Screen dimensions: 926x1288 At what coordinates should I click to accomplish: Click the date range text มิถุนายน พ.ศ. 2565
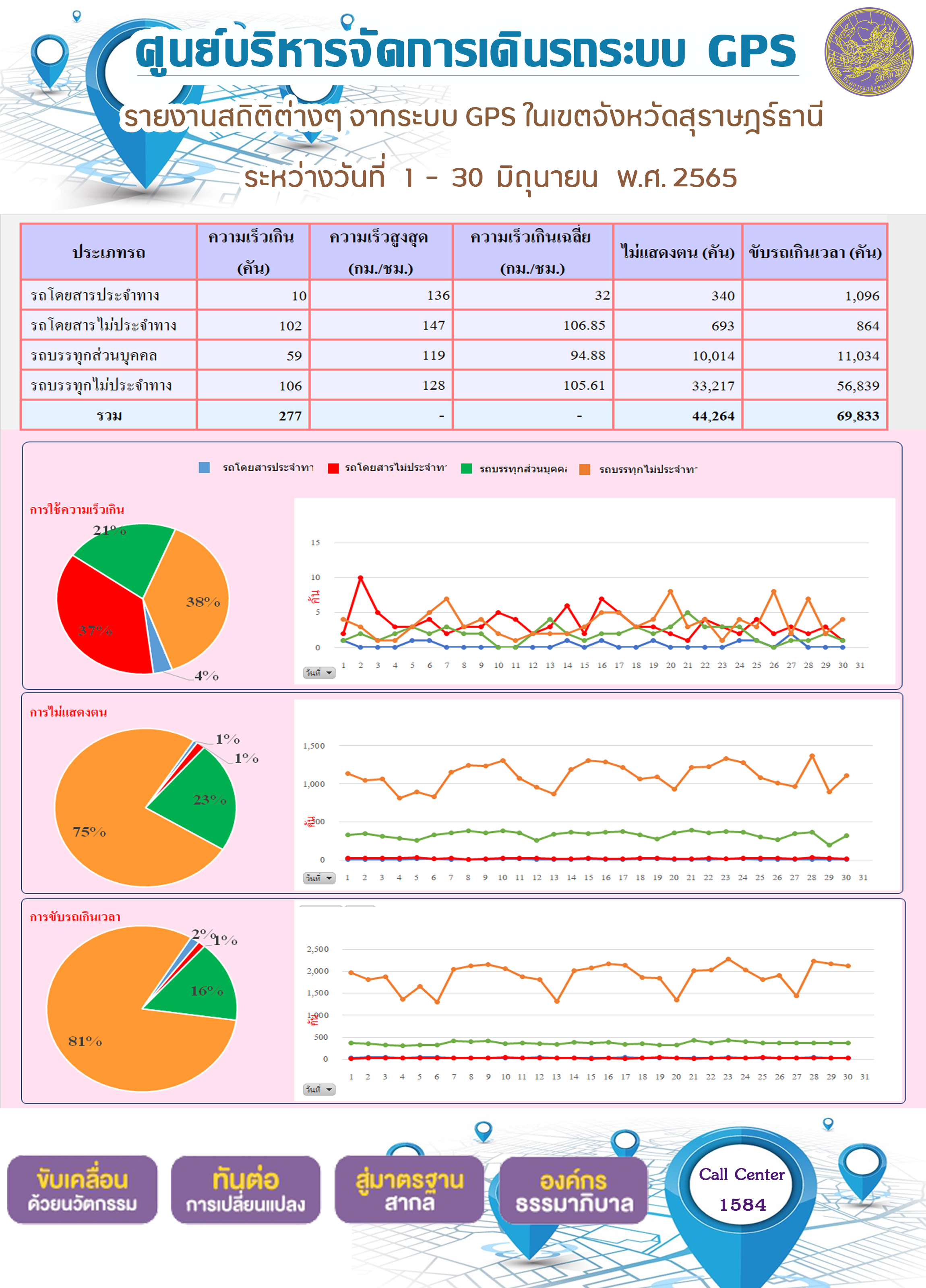[x=616, y=178]
